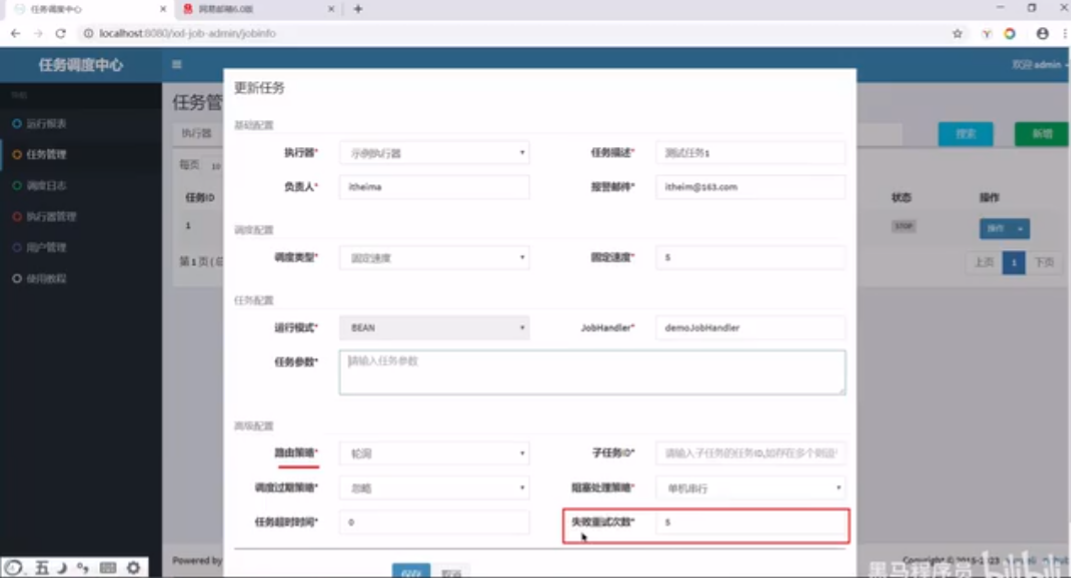Open the browser profile avatar icon
This screenshot has width=1071, height=578.
pyautogui.click(x=1042, y=33)
